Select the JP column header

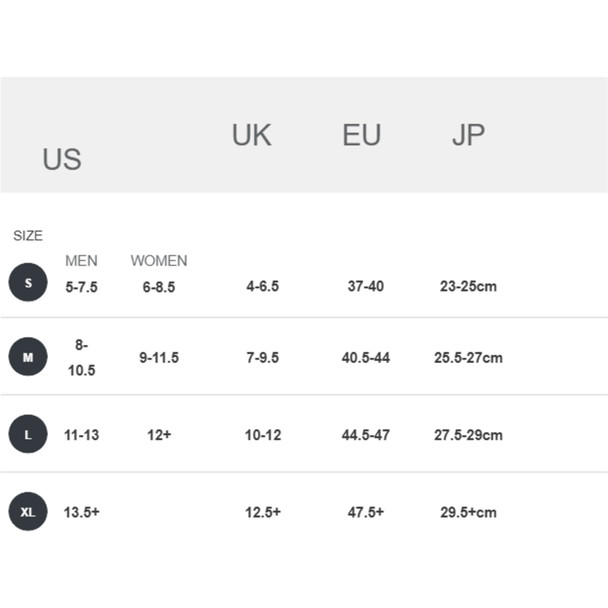[x=468, y=135]
